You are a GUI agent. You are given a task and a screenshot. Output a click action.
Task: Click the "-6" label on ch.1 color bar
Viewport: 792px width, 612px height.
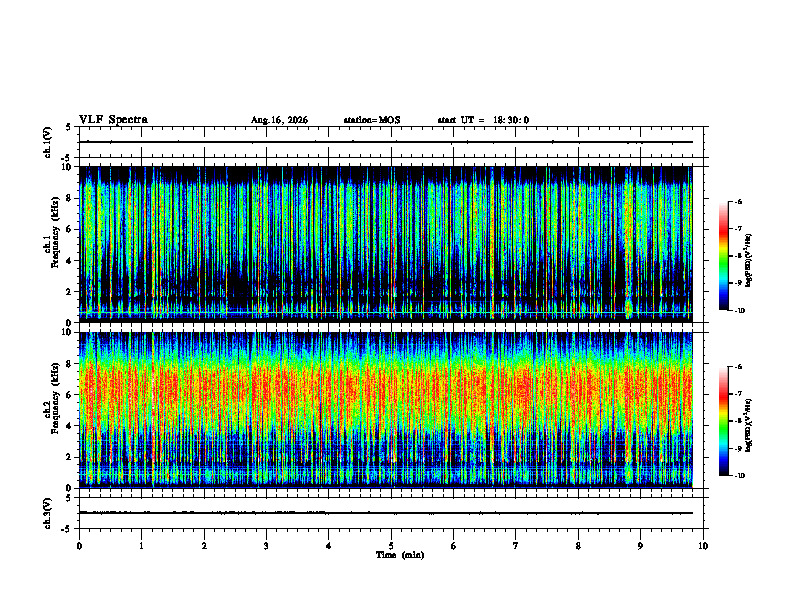[x=738, y=201]
